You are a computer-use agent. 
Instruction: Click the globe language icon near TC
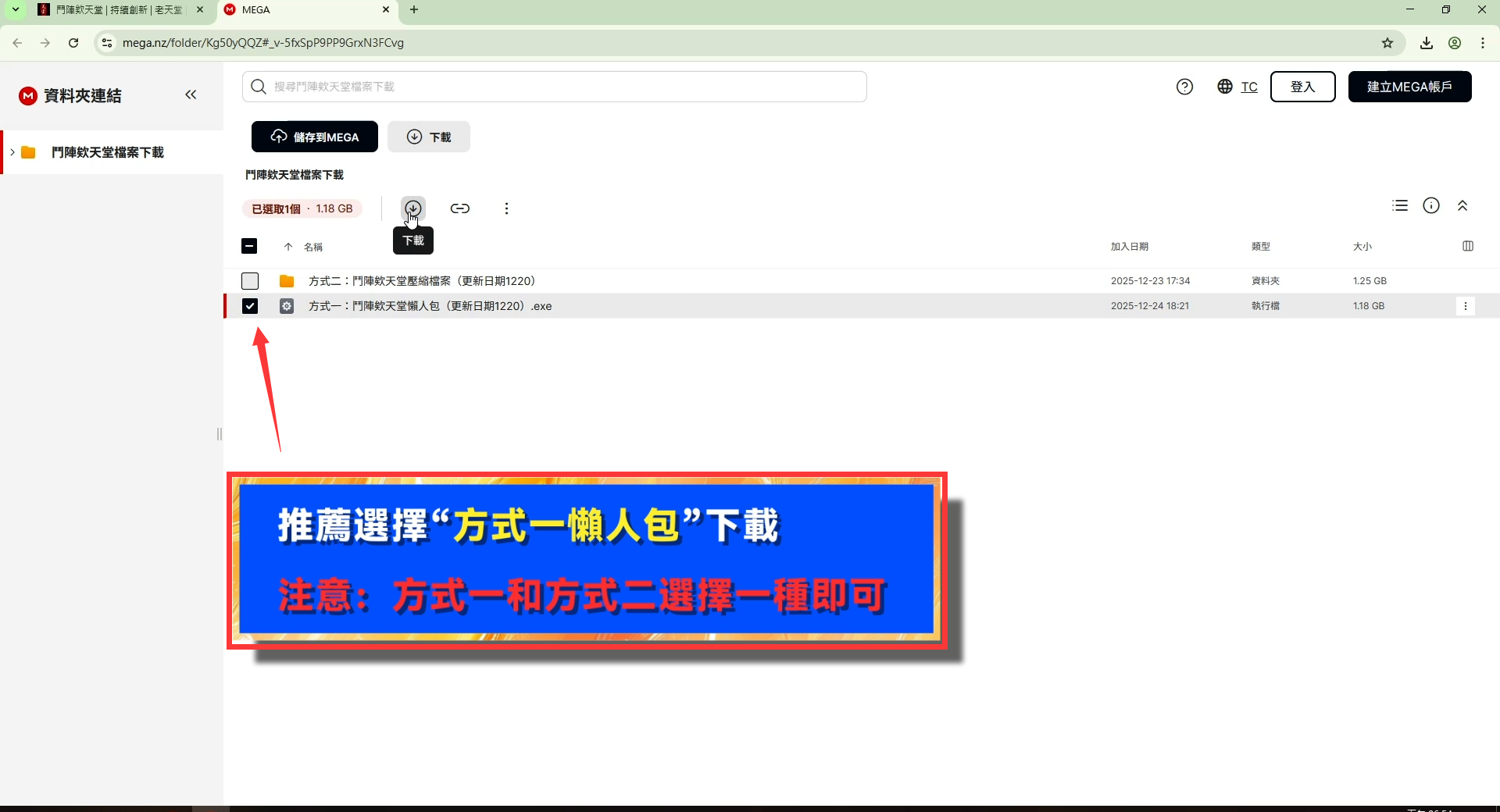[1224, 87]
